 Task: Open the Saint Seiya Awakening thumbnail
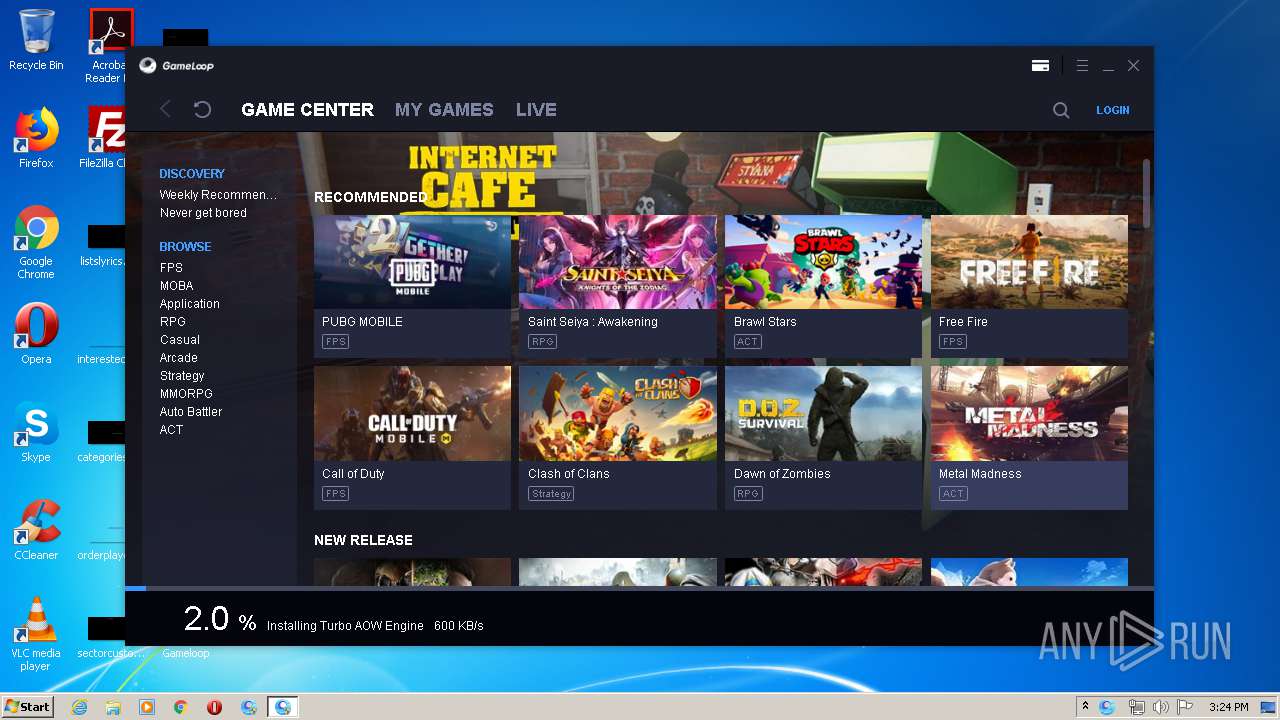[x=618, y=262]
